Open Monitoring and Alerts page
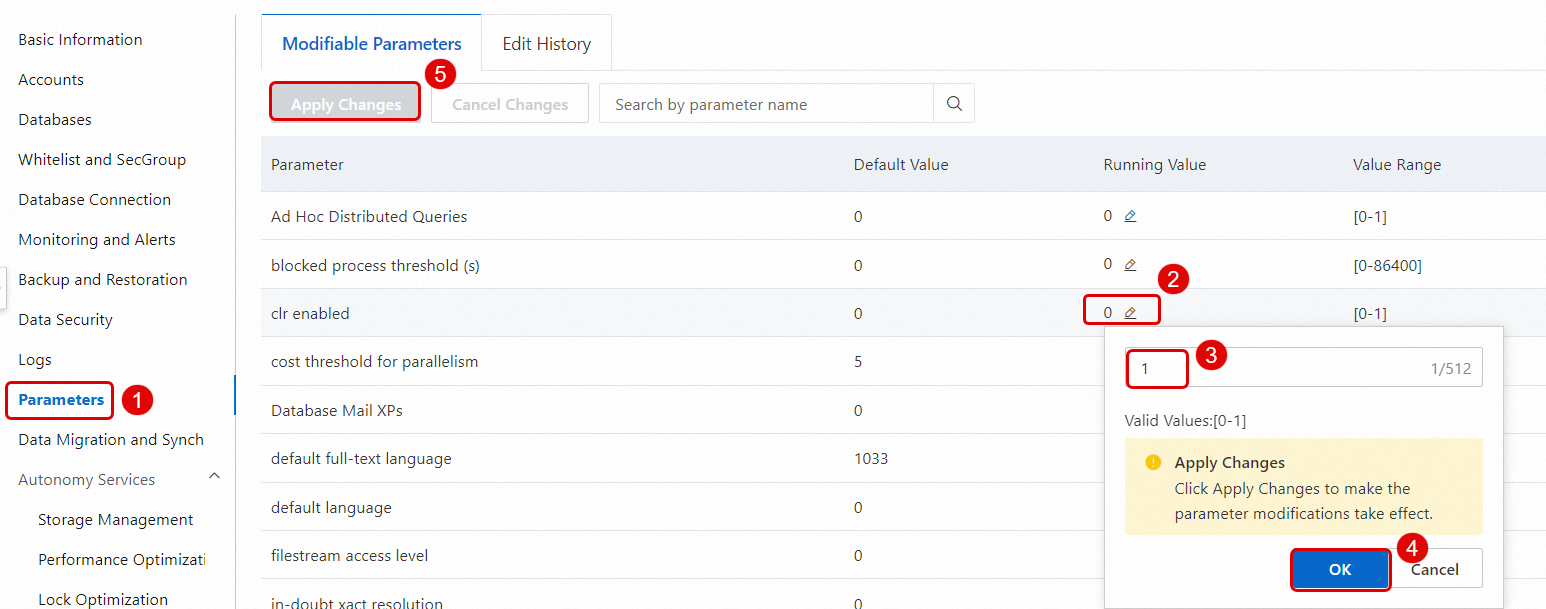The height and width of the screenshot is (609, 1546). tap(97, 240)
